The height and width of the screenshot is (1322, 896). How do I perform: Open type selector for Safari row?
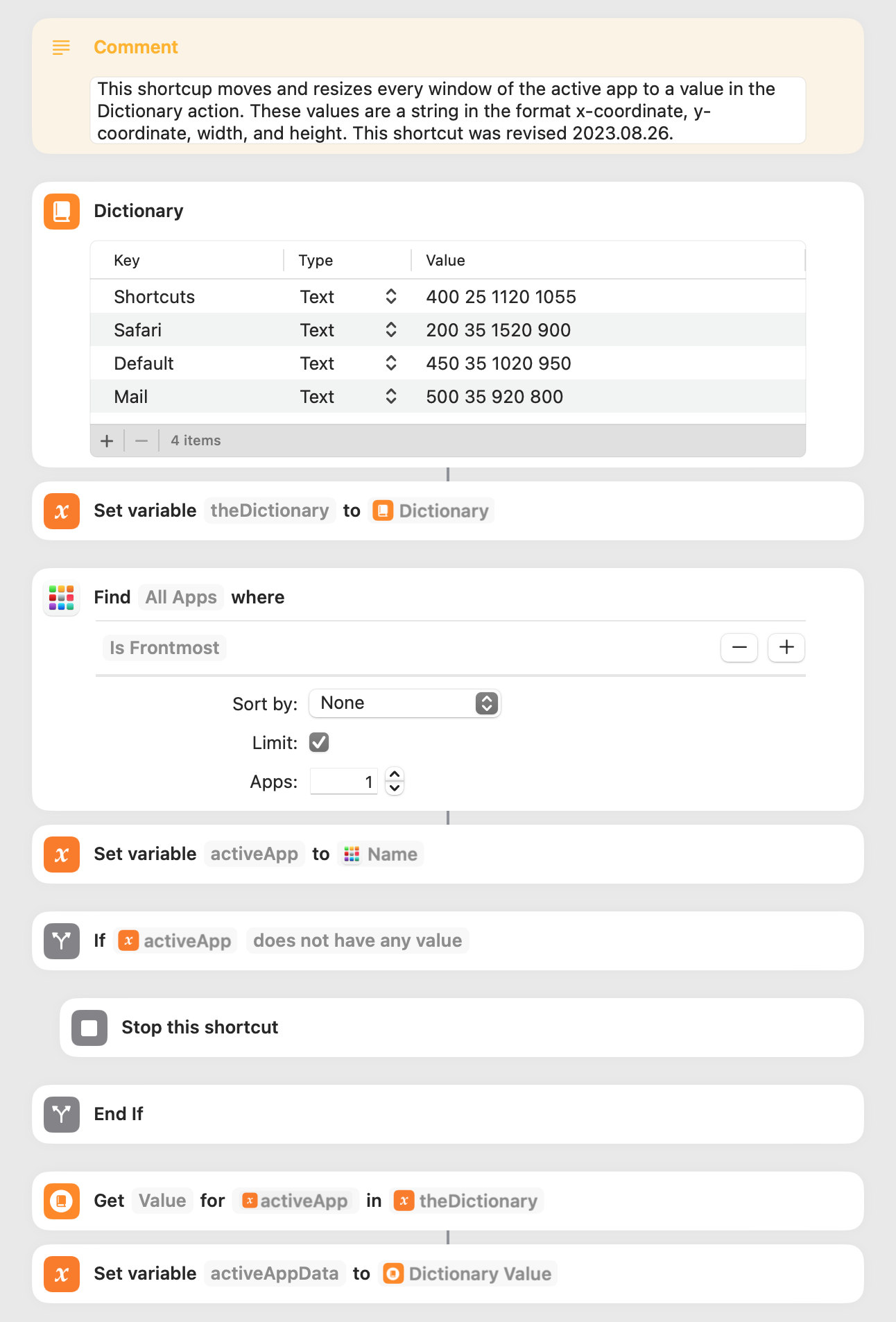coord(391,330)
